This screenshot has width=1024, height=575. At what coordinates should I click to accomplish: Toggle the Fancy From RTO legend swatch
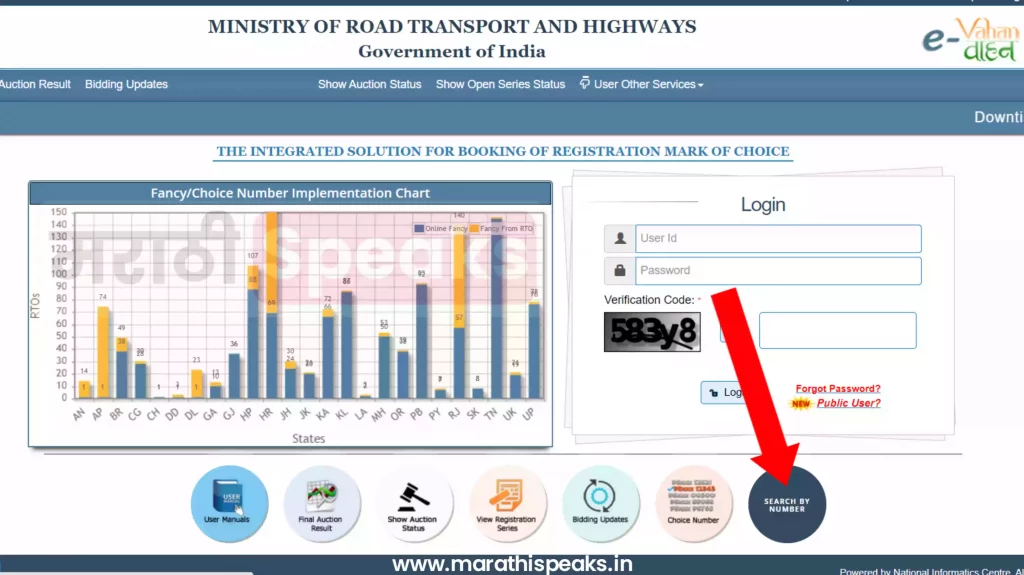click(x=475, y=229)
